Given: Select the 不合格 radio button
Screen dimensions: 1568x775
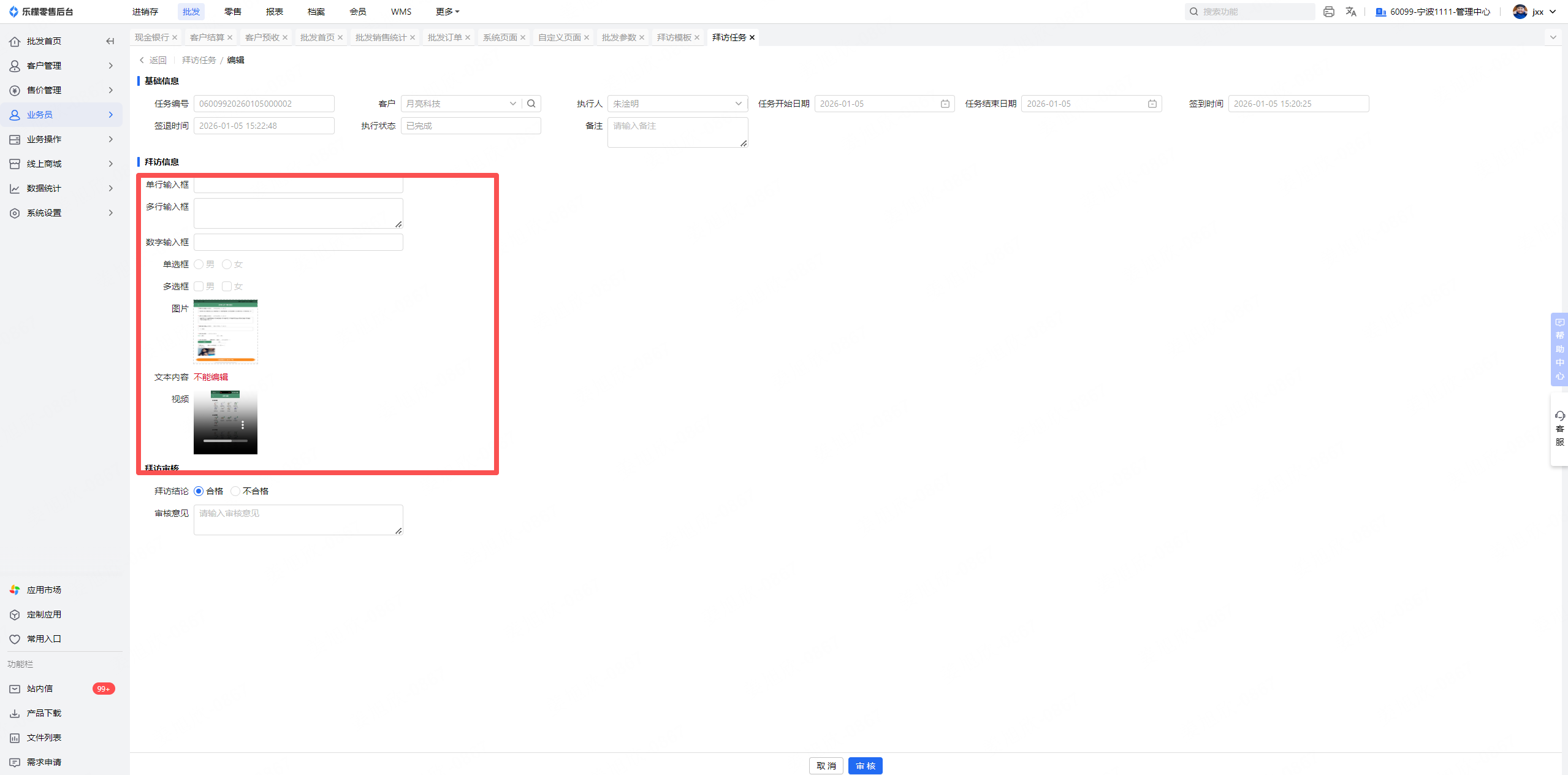Looking at the screenshot, I should (x=235, y=491).
